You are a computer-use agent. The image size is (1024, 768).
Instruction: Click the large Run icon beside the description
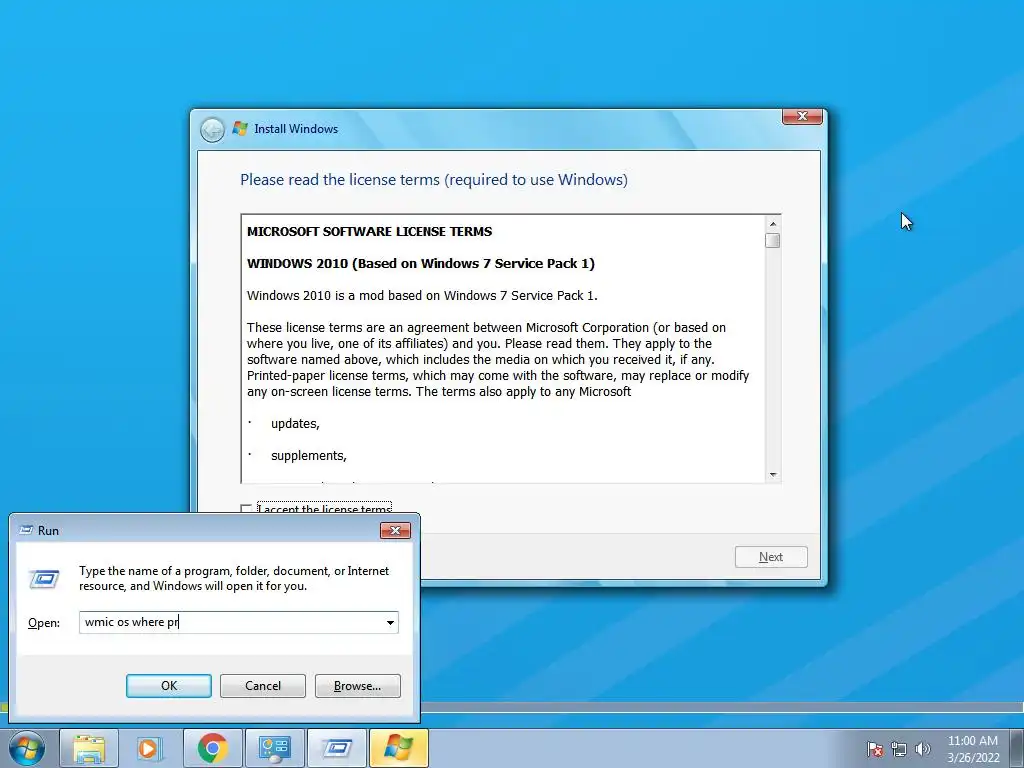point(44,579)
